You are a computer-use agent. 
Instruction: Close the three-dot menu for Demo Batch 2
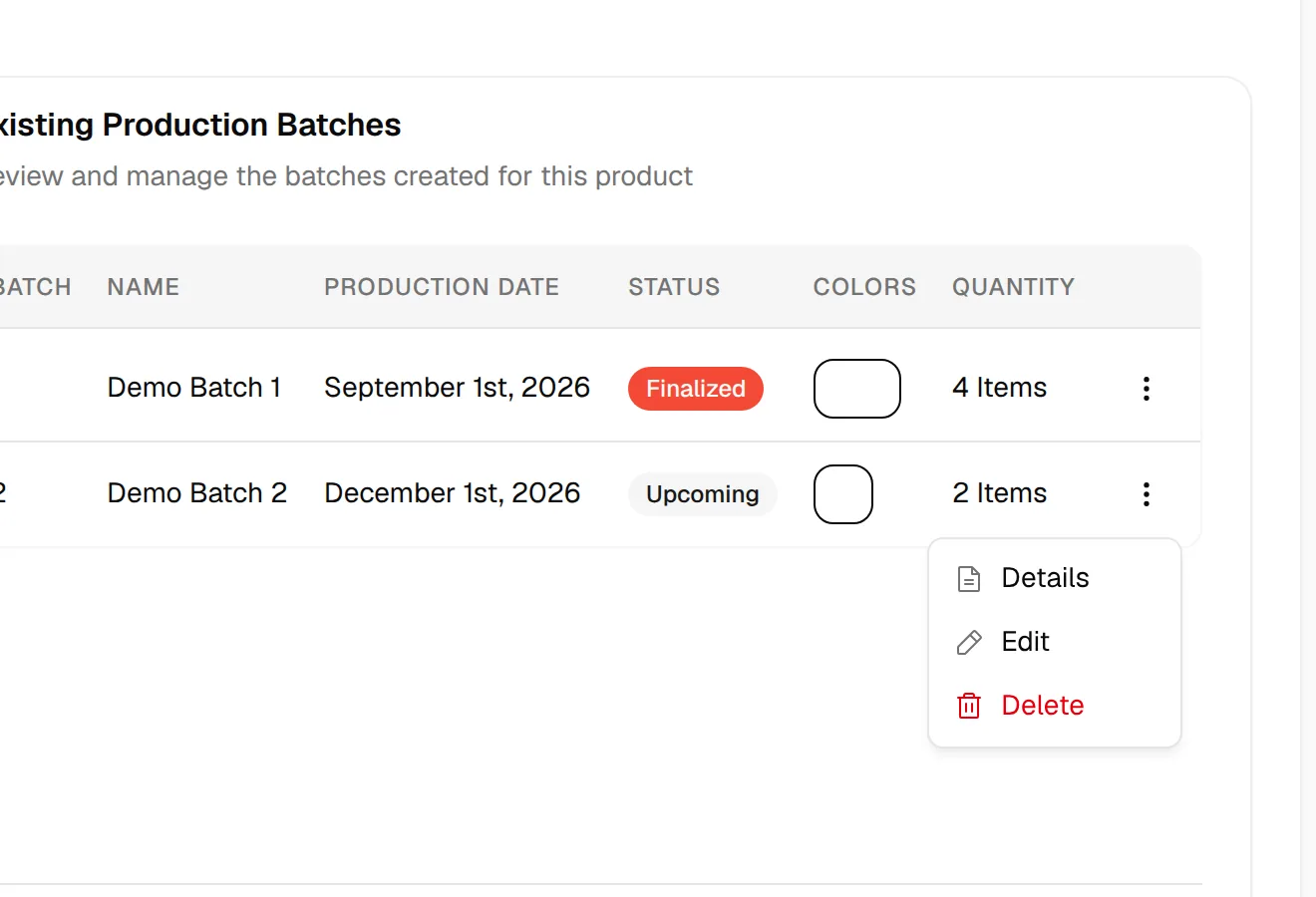1147,494
